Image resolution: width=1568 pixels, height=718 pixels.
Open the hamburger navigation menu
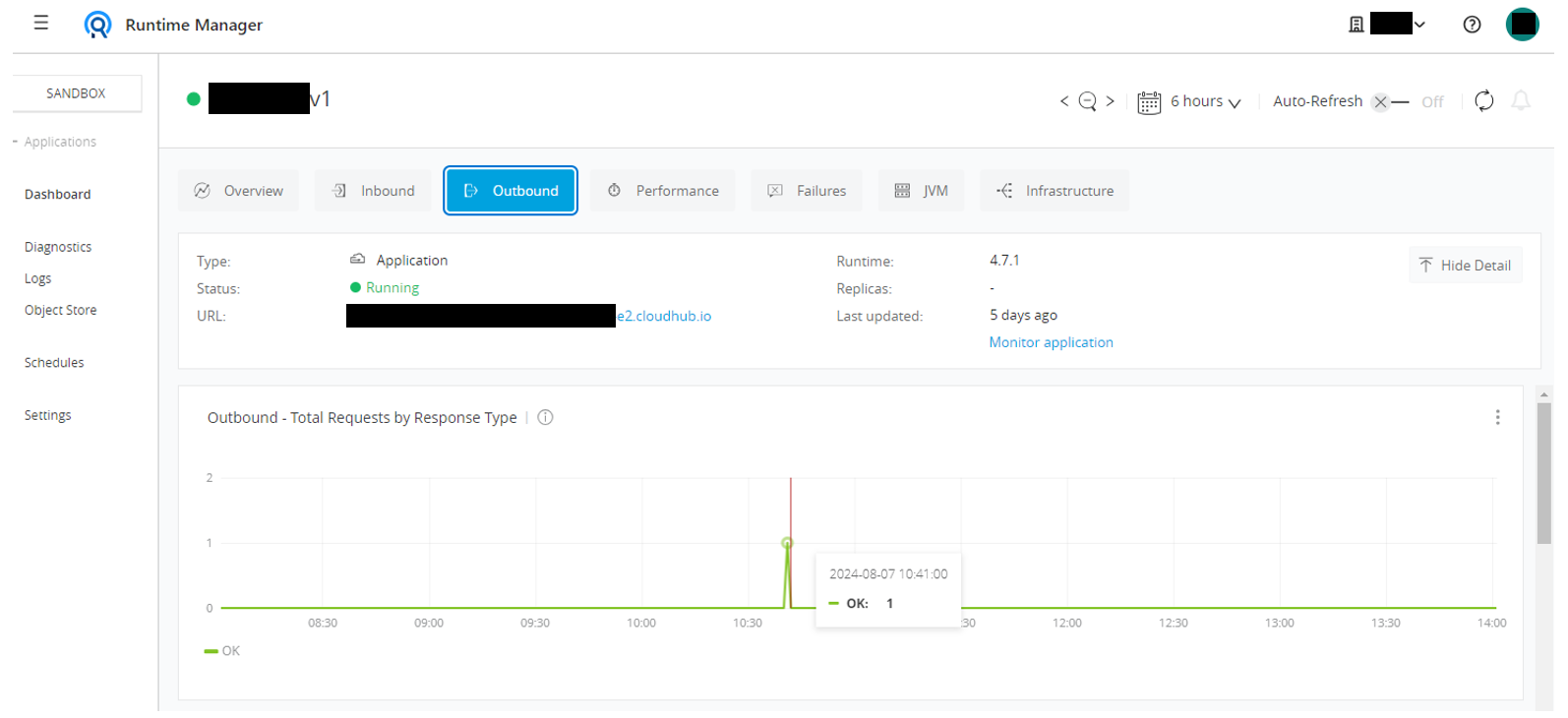pyautogui.click(x=41, y=23)
